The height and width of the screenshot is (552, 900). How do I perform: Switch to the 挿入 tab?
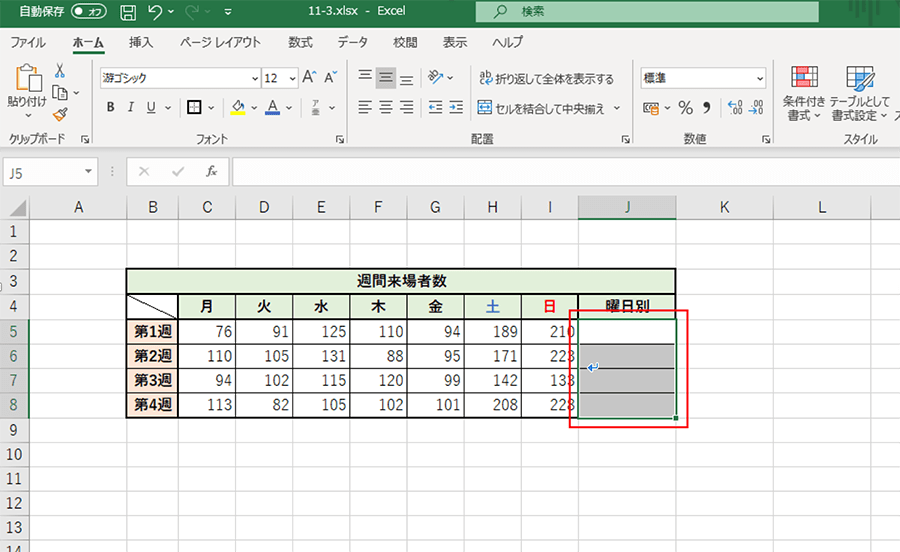(141, 43)
